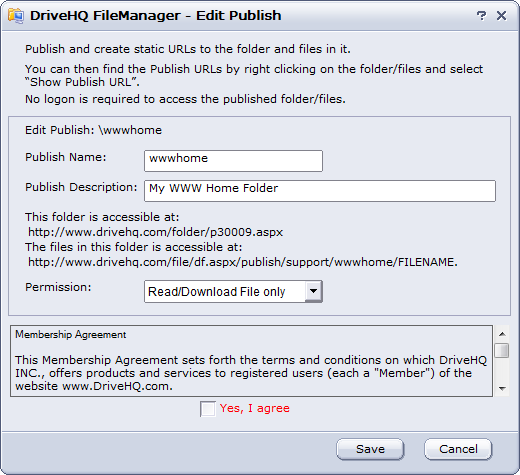Click the file URL ending in FILENAME
520x475 pixels.
point(243,262)
